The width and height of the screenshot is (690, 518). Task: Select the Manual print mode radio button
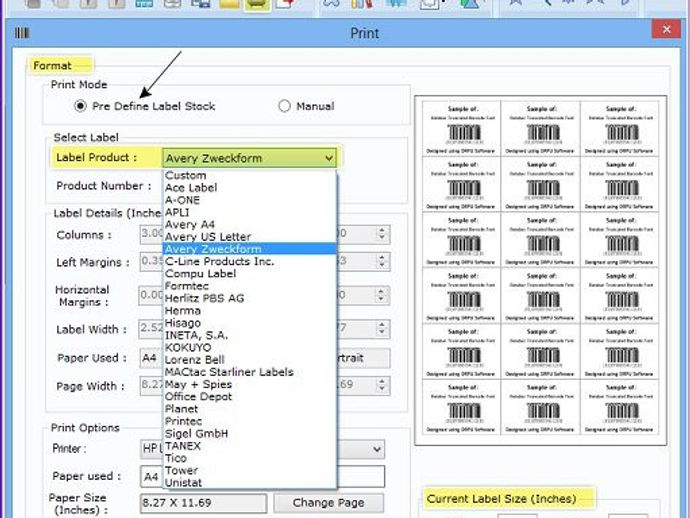click(x=284, y=106)
